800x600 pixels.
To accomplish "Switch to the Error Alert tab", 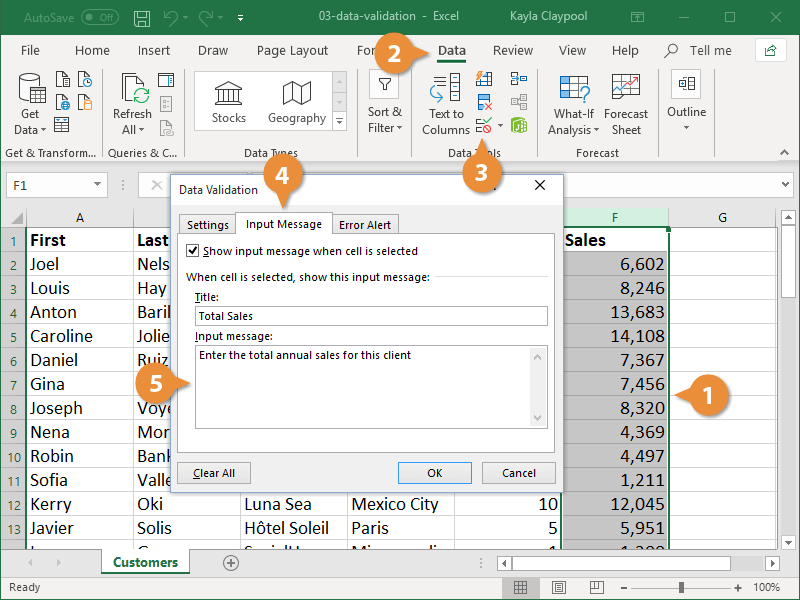I will [365, 225].
